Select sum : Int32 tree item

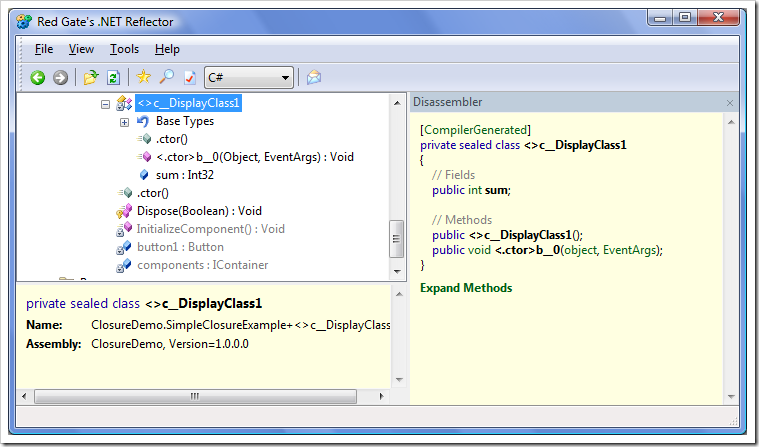click(184, 175)
